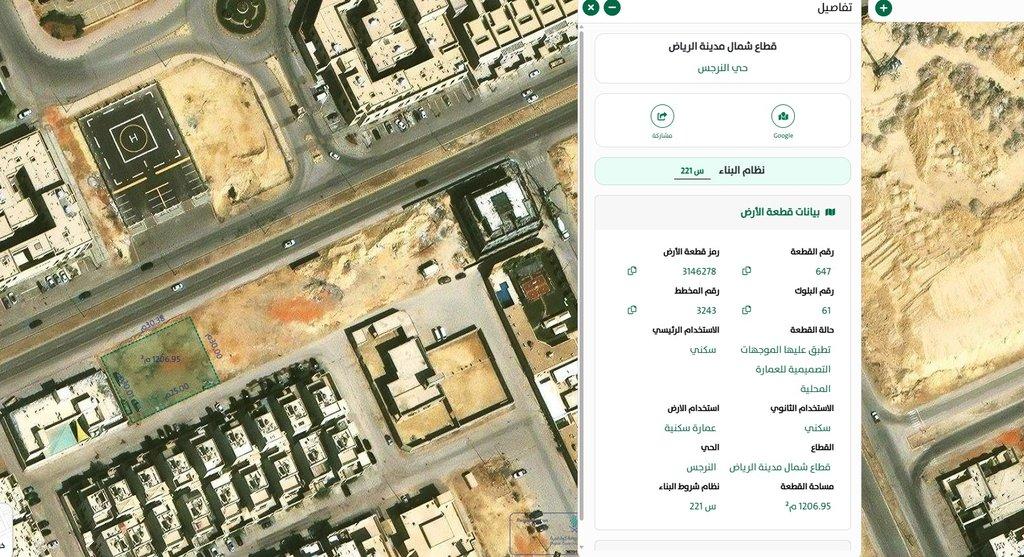Open the building system س 221 link
Viewport: 1024px width, 557px height.
click(x=692, y=171)
